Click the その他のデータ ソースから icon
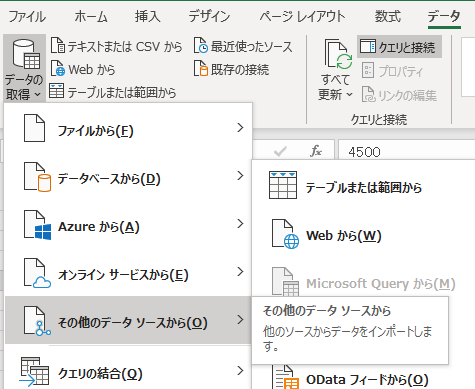The image size is (475, 389). pos(37,321)
